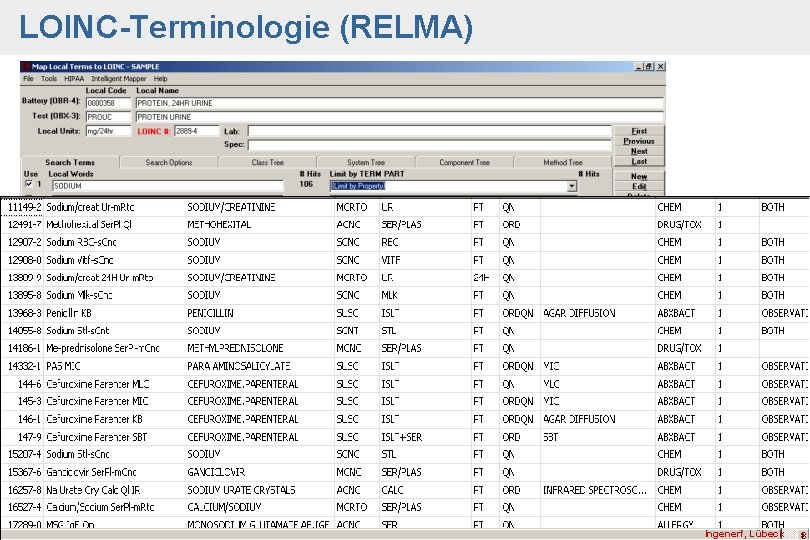Select row 11149-2 Sodium/creat Ur-mRtc
The image size is (810, 540).
[405, 207]
